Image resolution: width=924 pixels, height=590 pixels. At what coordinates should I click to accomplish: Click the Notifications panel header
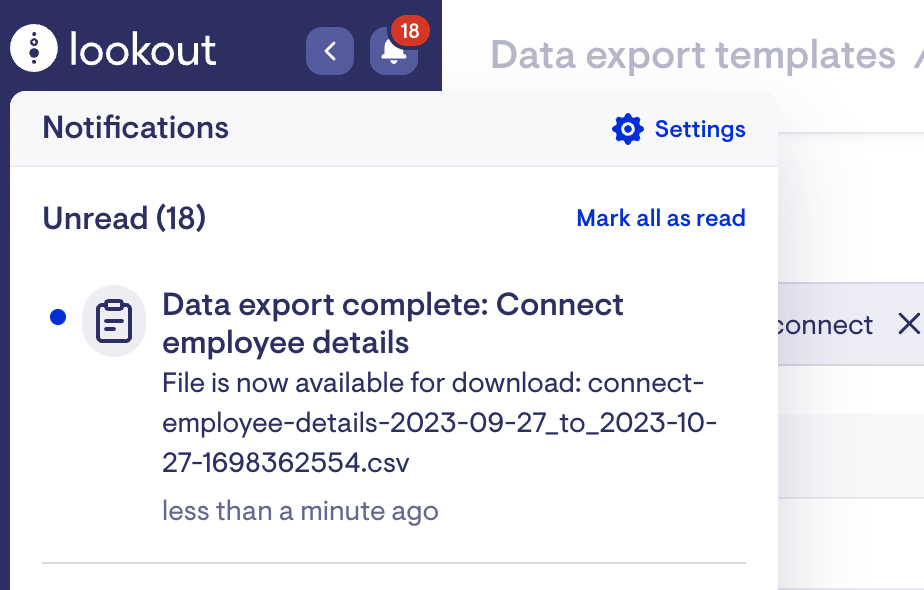136,128
